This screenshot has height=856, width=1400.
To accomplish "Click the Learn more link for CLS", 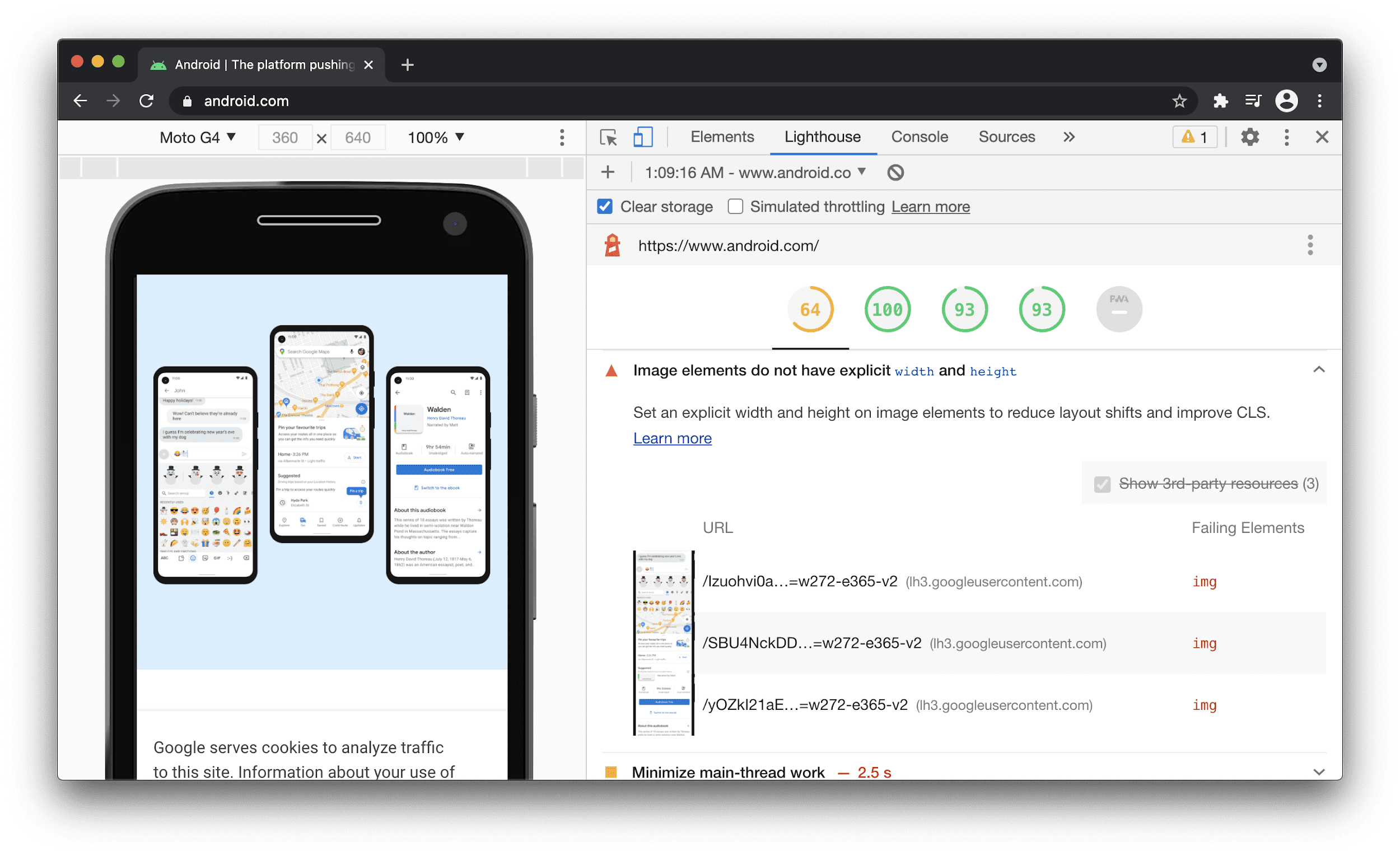I will point(672,437).
